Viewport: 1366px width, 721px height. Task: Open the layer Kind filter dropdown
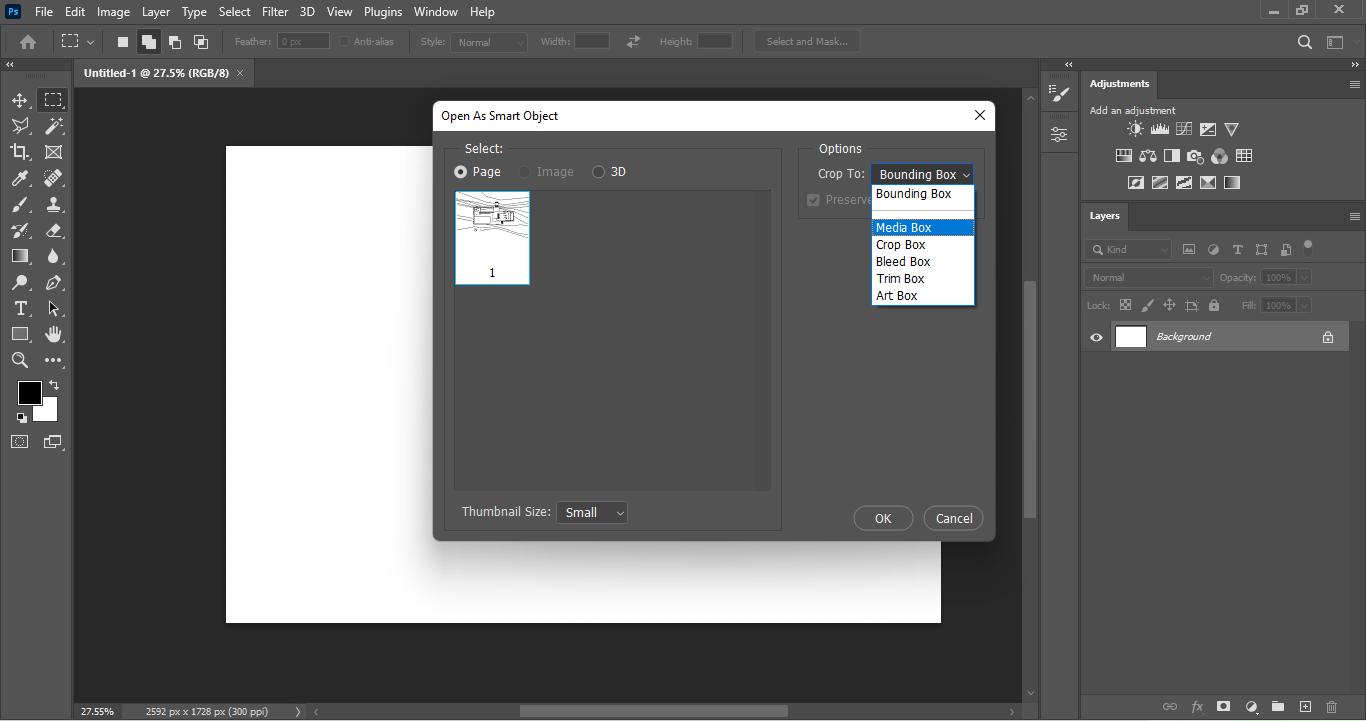[x=1129, y=250]
